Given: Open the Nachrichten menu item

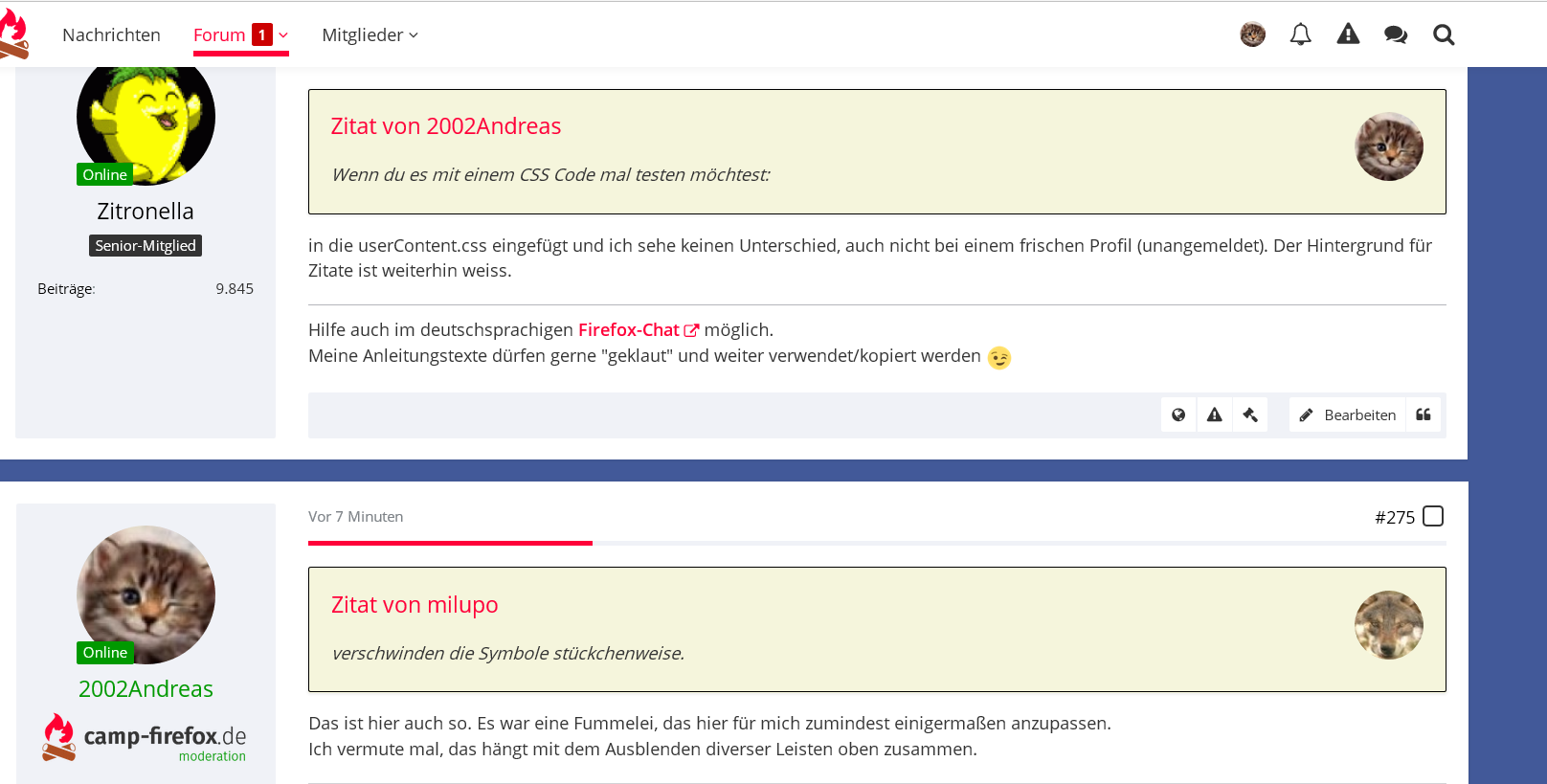Looking at the screenshot, I should click(111, 35).
